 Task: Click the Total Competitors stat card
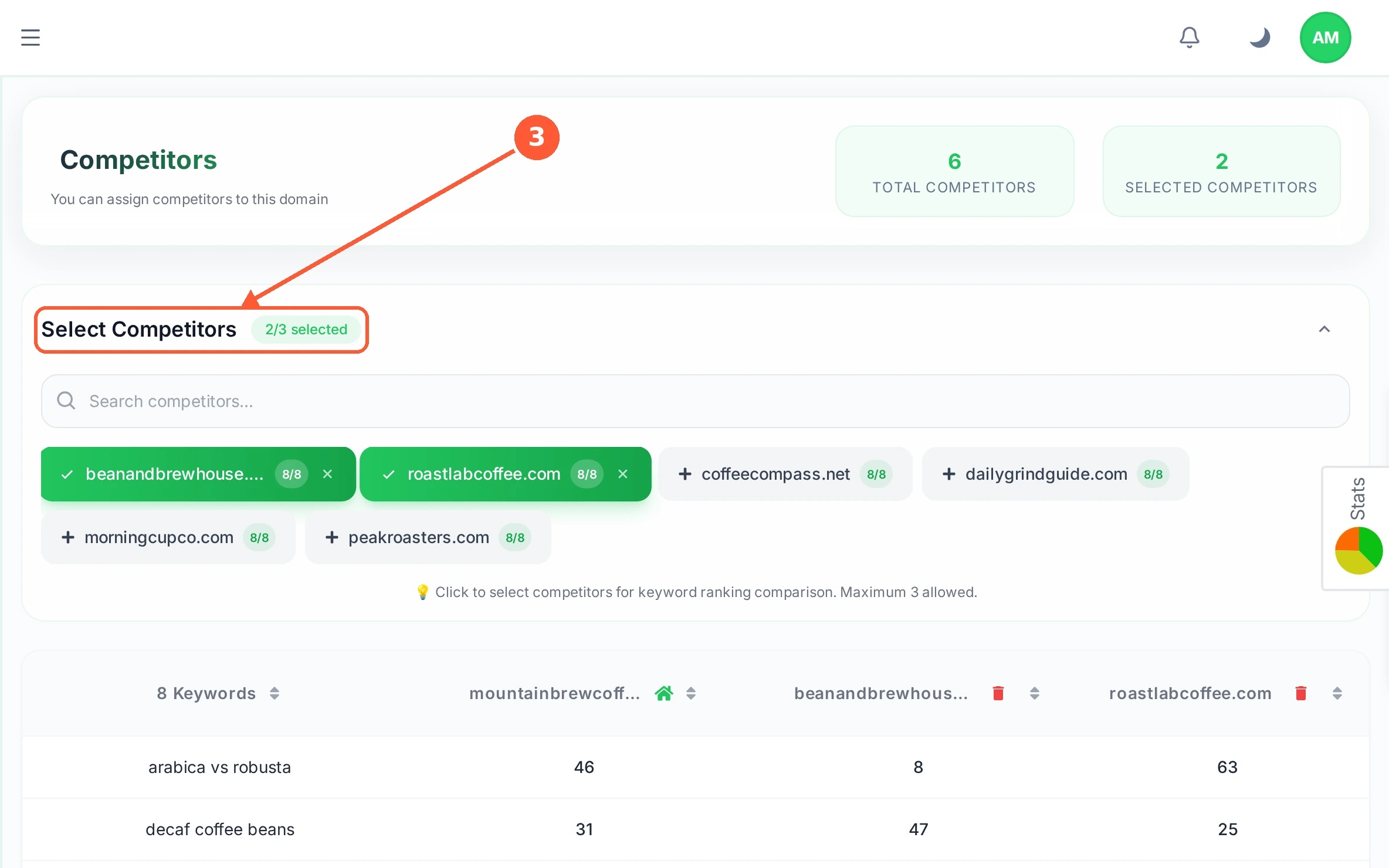954,171
